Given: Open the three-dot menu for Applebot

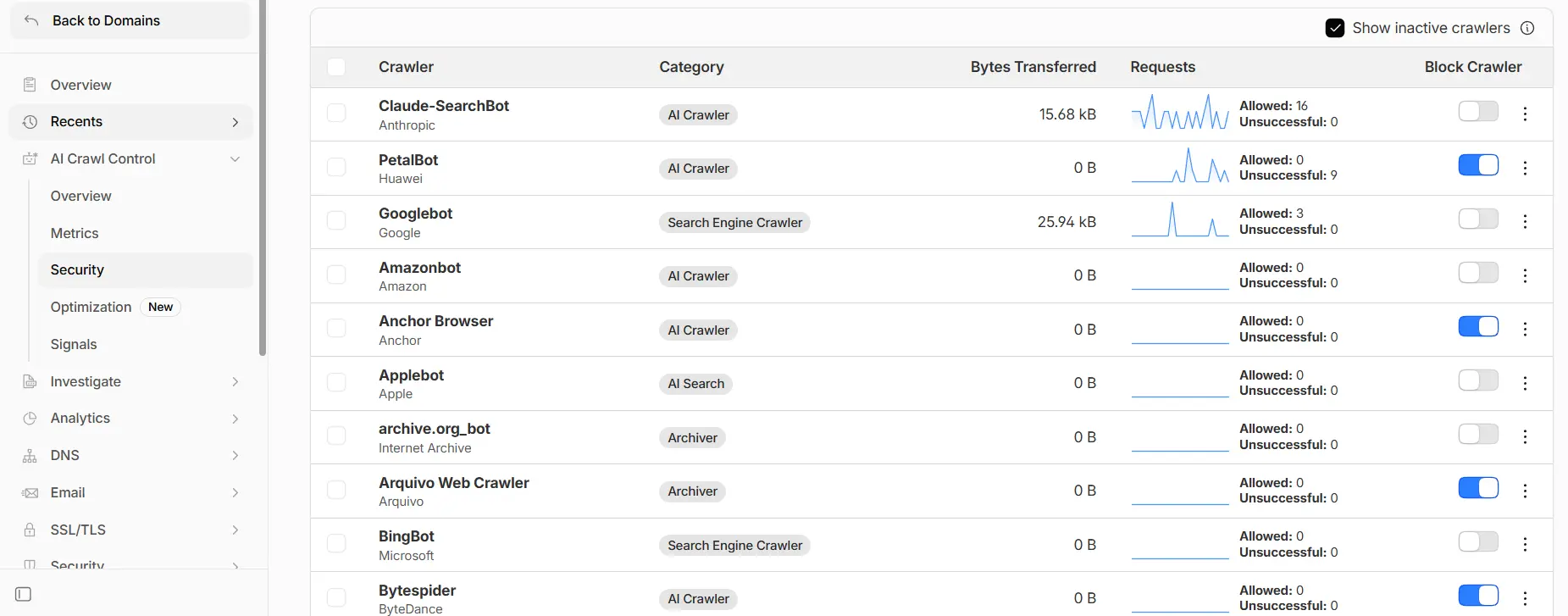Looking at the screenshot, I should coord(1525,383).
